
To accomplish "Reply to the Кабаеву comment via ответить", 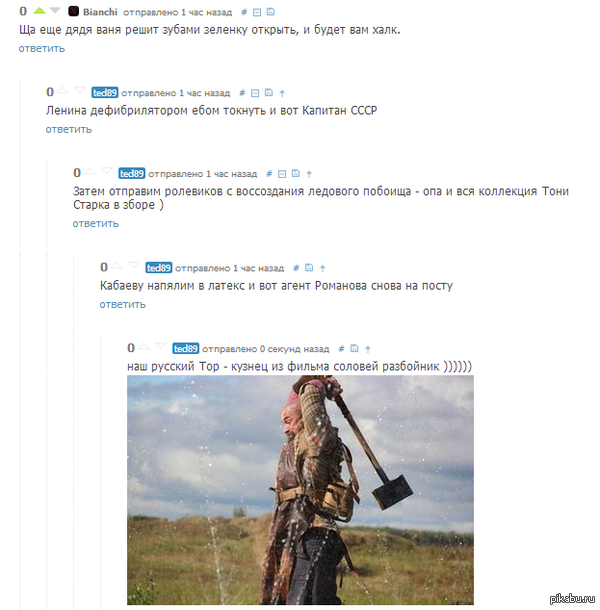I will tap(123, 305).
